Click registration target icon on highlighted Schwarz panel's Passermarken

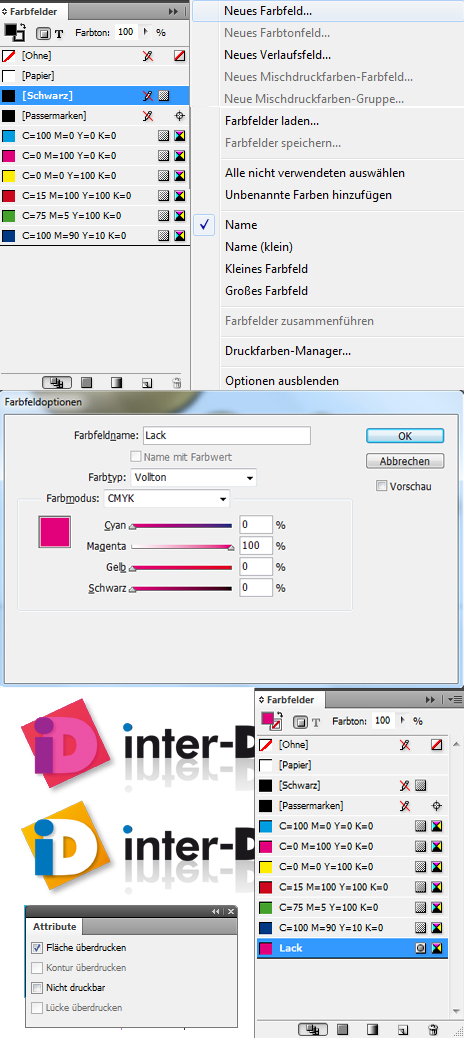coord(179,116)
